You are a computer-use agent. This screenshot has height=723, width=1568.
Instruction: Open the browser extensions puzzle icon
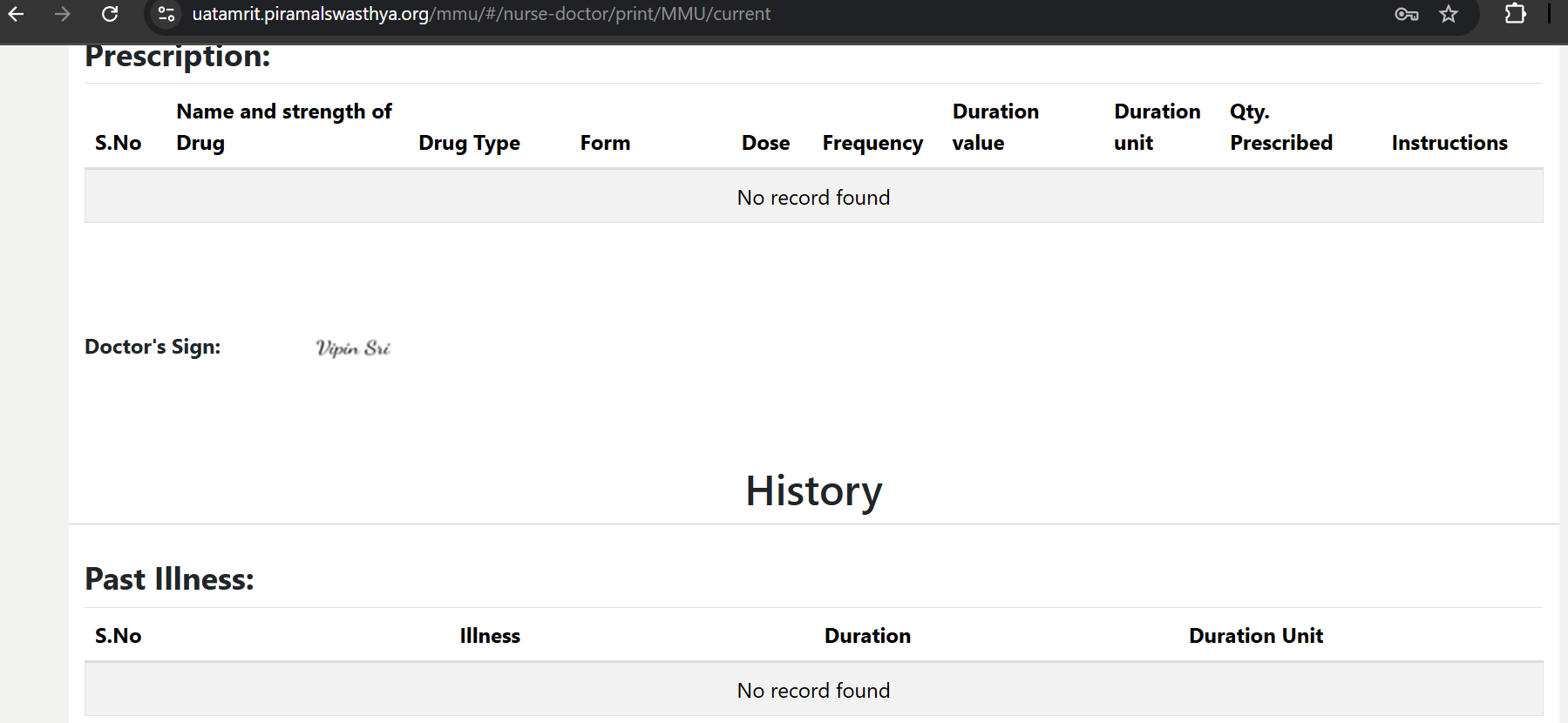[x=1516, y=14]
